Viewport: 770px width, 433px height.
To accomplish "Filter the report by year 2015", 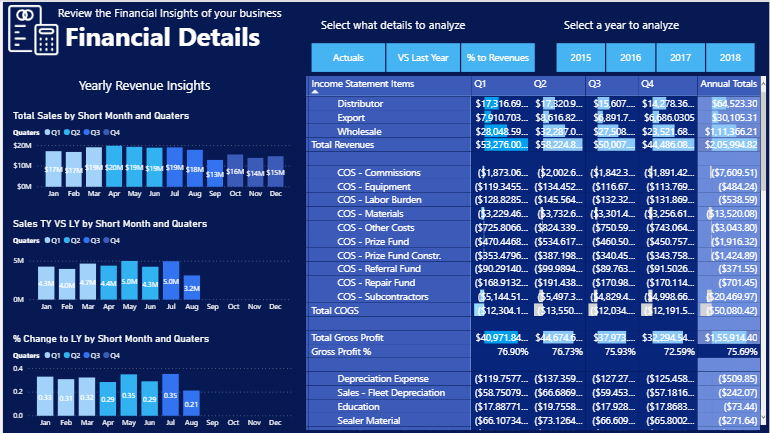I will [x=580, y=58].
